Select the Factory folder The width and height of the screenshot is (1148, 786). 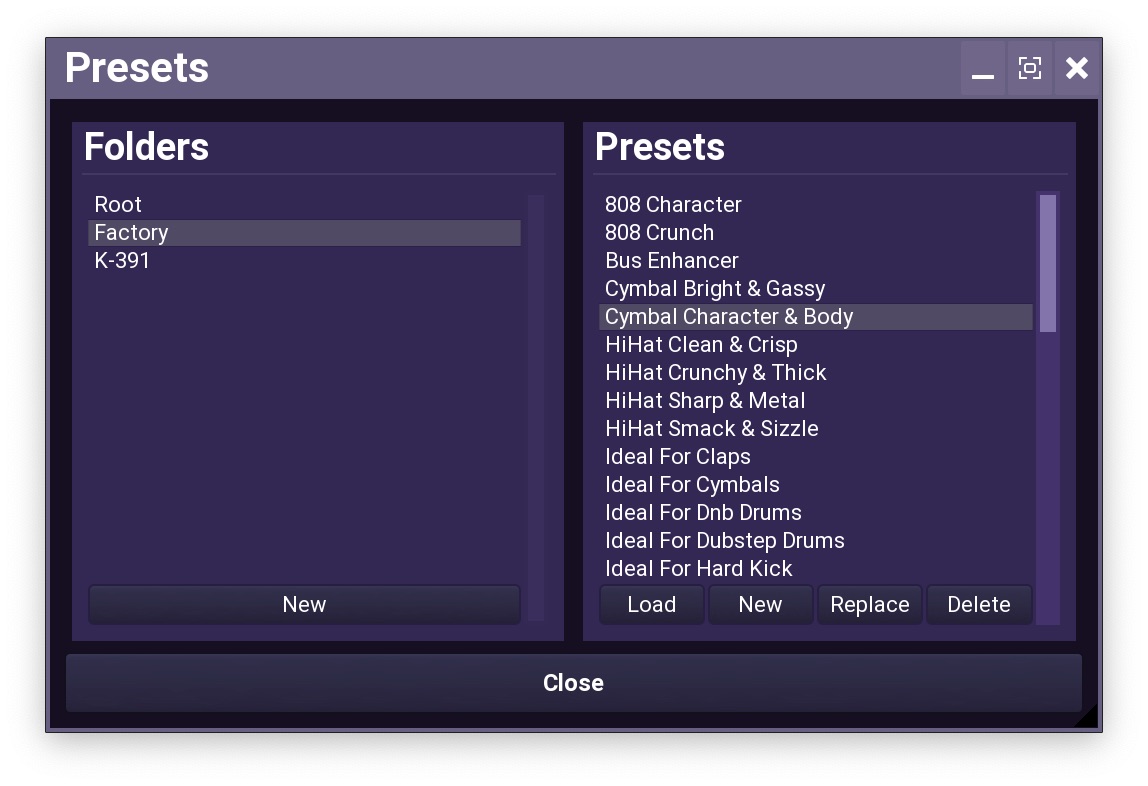131,233
